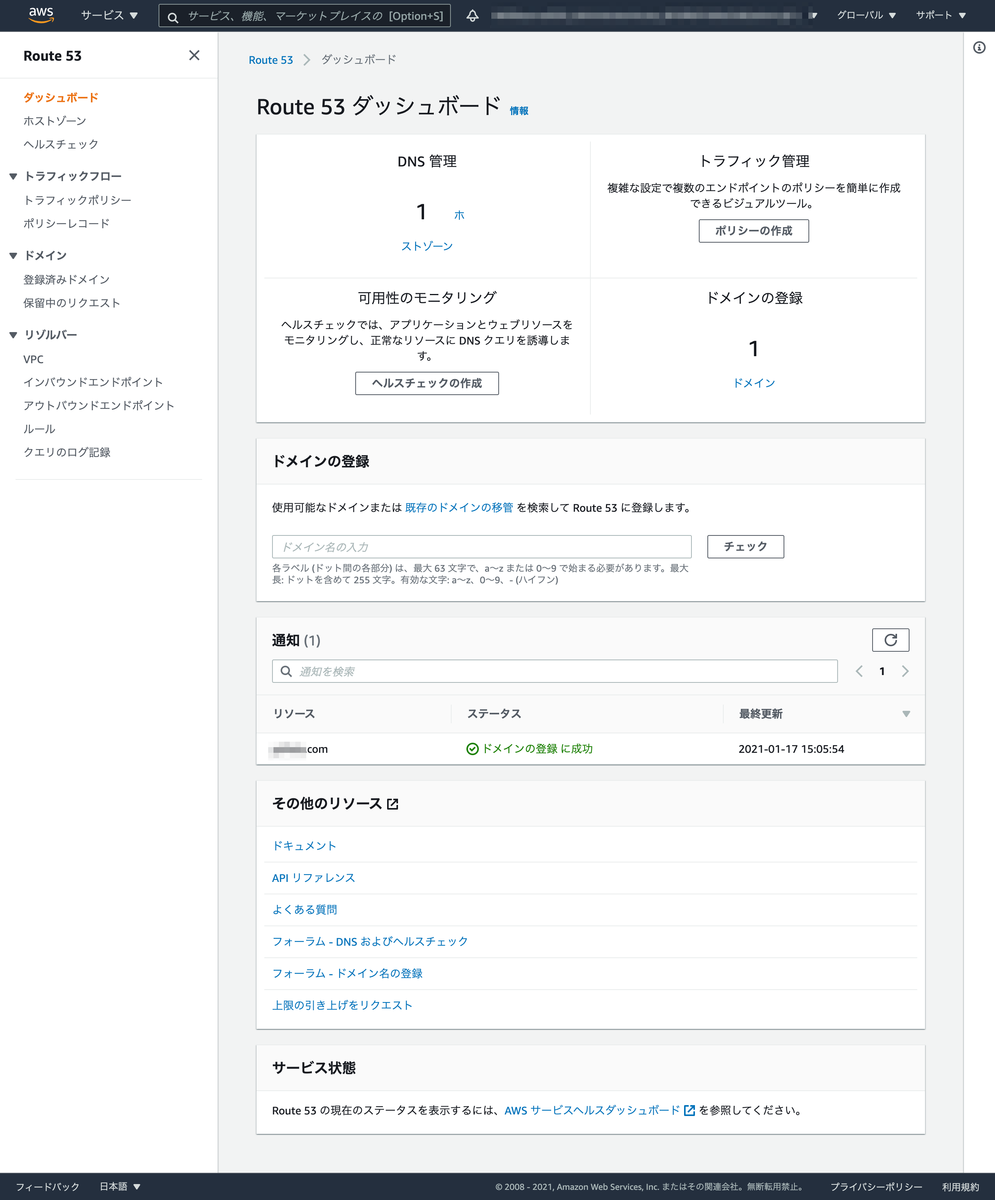Open the 情報 info link
995x1200 pixels.
519,111
